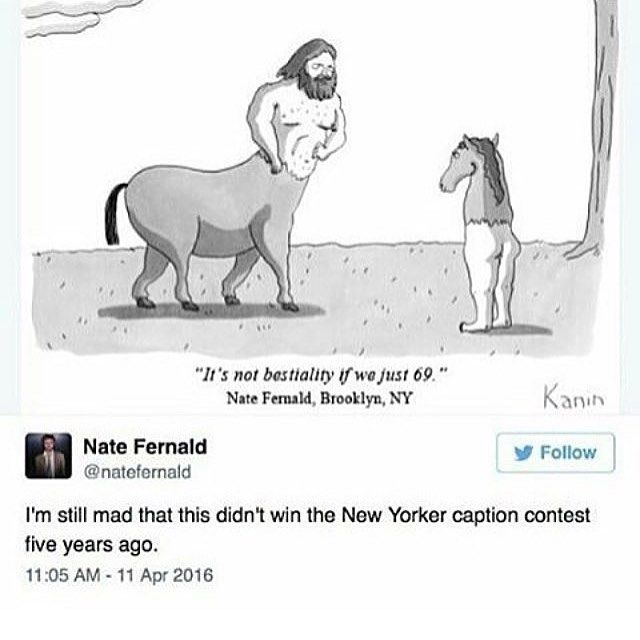The image size is (640, 640).
Task: Select the tweet text about the caption contest
Action: (x=307, y=530)
